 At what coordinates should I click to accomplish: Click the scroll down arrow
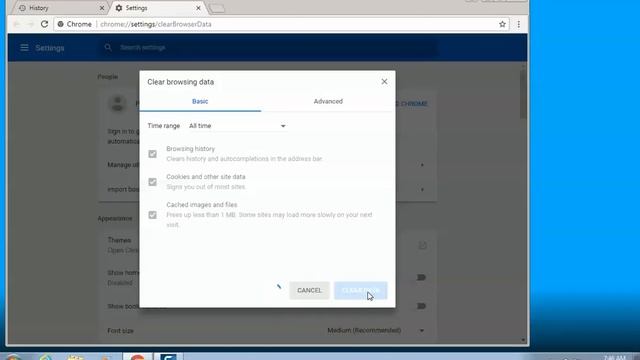(x=523, y=340)
